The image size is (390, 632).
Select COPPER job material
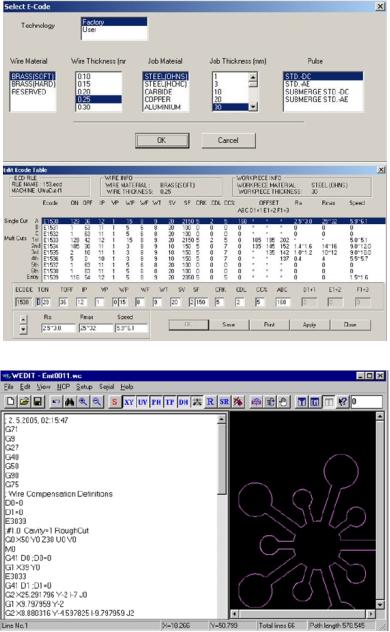pyautogui.click(x=165, y=99)
